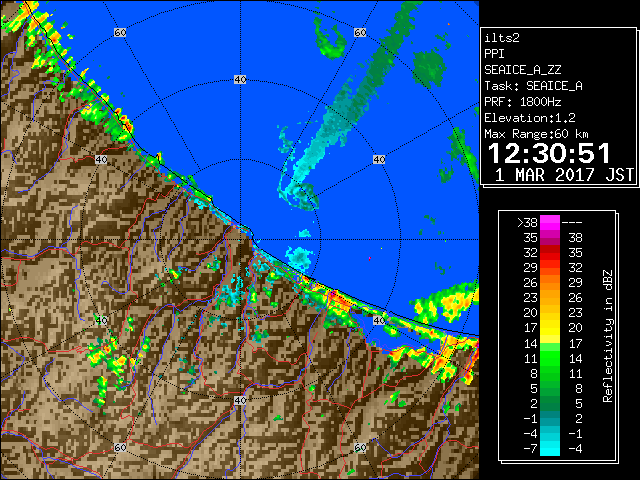Image resolution: width=640 pixels, height=480 pixels.
Task: Click the hook-shaped cyan echo offshore
Action: coord(298,193)
